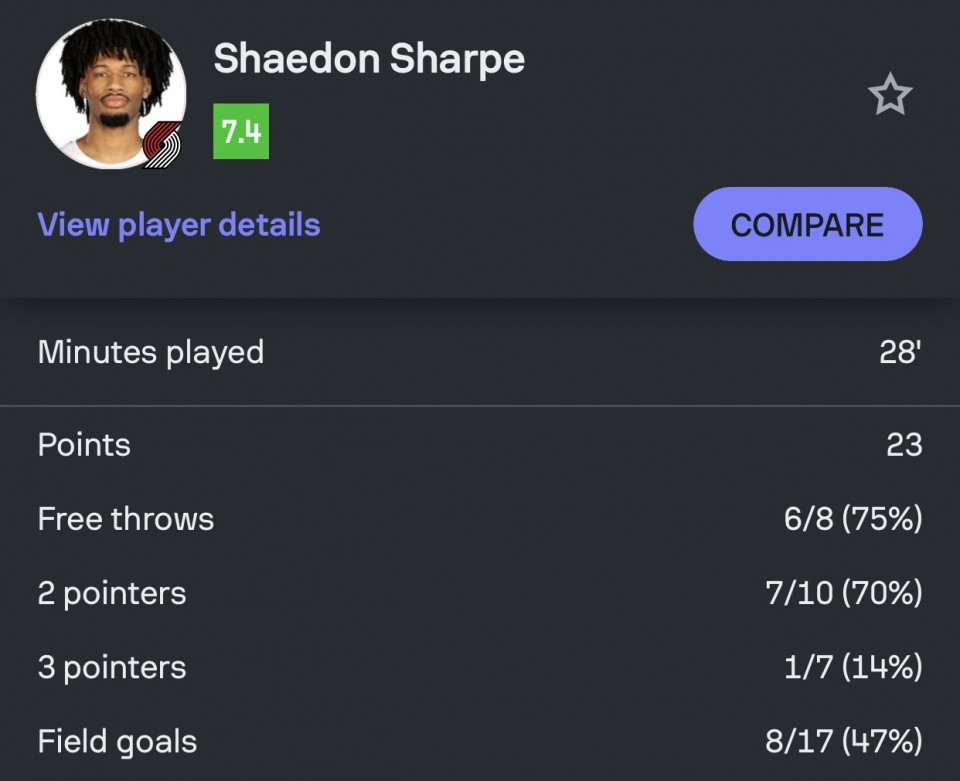960x781 pixels.
Task: Select the 2 pointers label
Action: [x=112, y=593]
